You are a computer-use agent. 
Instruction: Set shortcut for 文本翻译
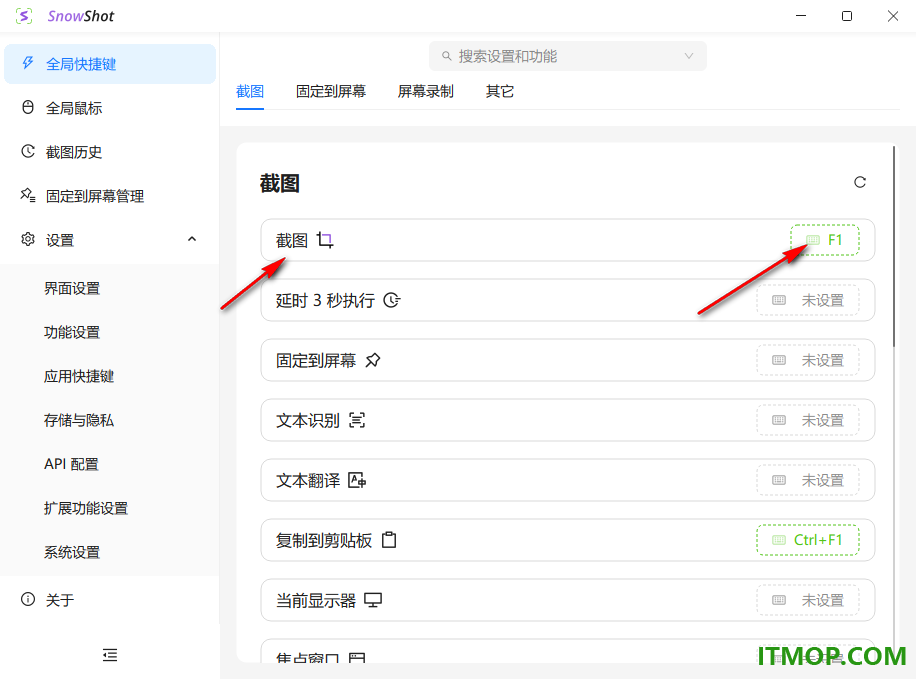click(x=808, y=480)
